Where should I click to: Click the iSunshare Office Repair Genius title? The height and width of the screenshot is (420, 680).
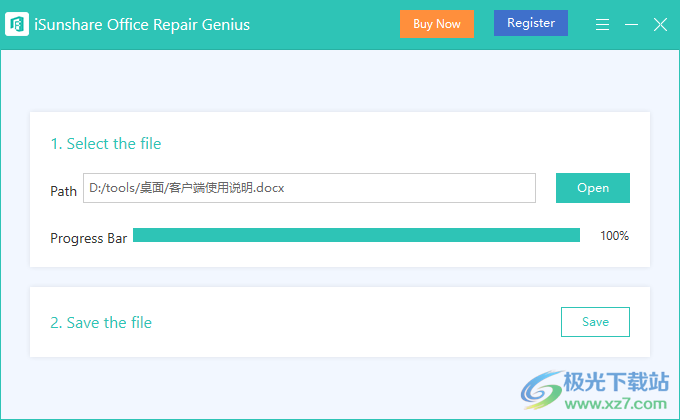point(142,25)
